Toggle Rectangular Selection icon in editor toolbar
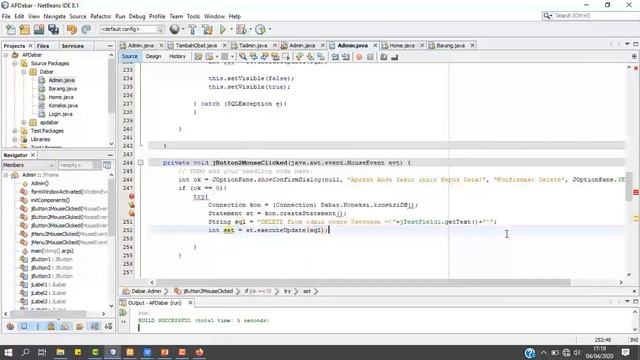640x360 pixels. (286, 57)
